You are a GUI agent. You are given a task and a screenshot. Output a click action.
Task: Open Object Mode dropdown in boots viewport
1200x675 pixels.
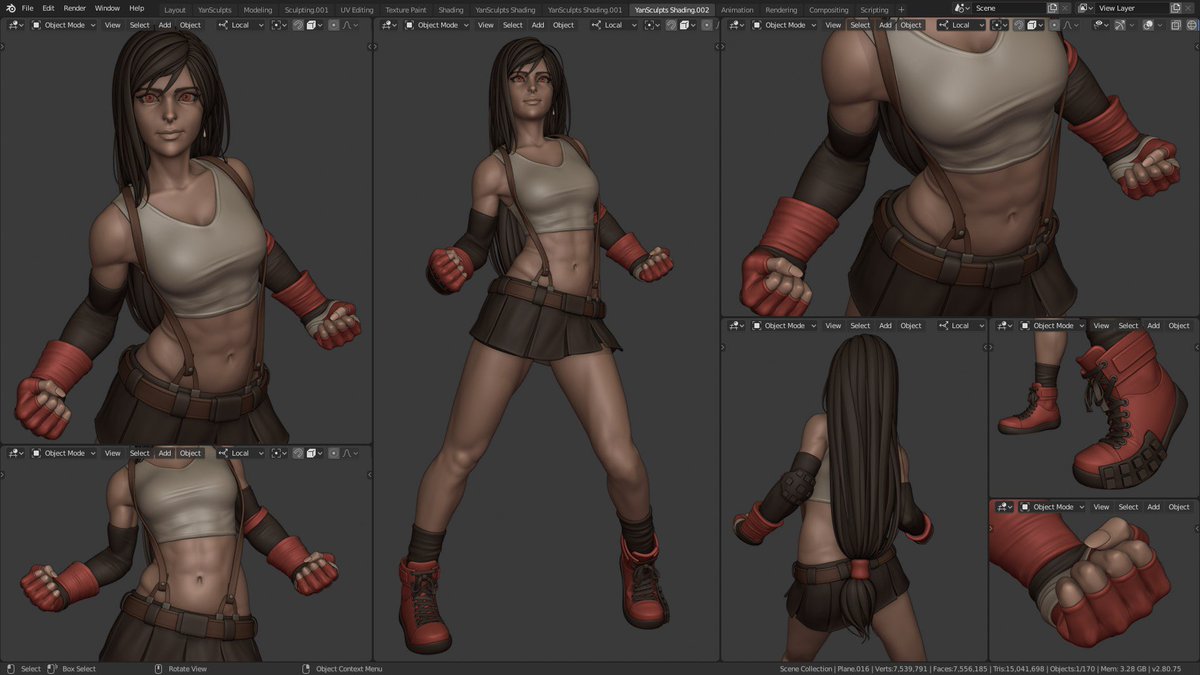[x=1052, y=325]
